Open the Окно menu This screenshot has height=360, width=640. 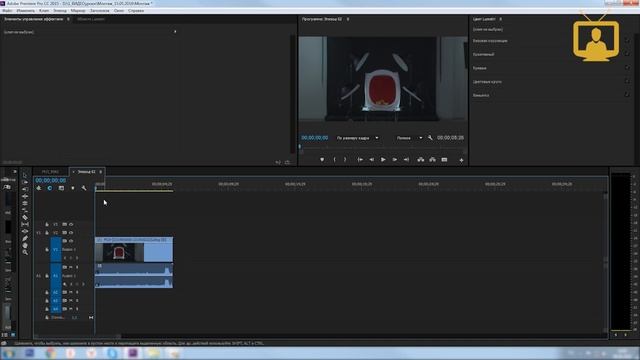pyautogui.click(x=119, y=11)
